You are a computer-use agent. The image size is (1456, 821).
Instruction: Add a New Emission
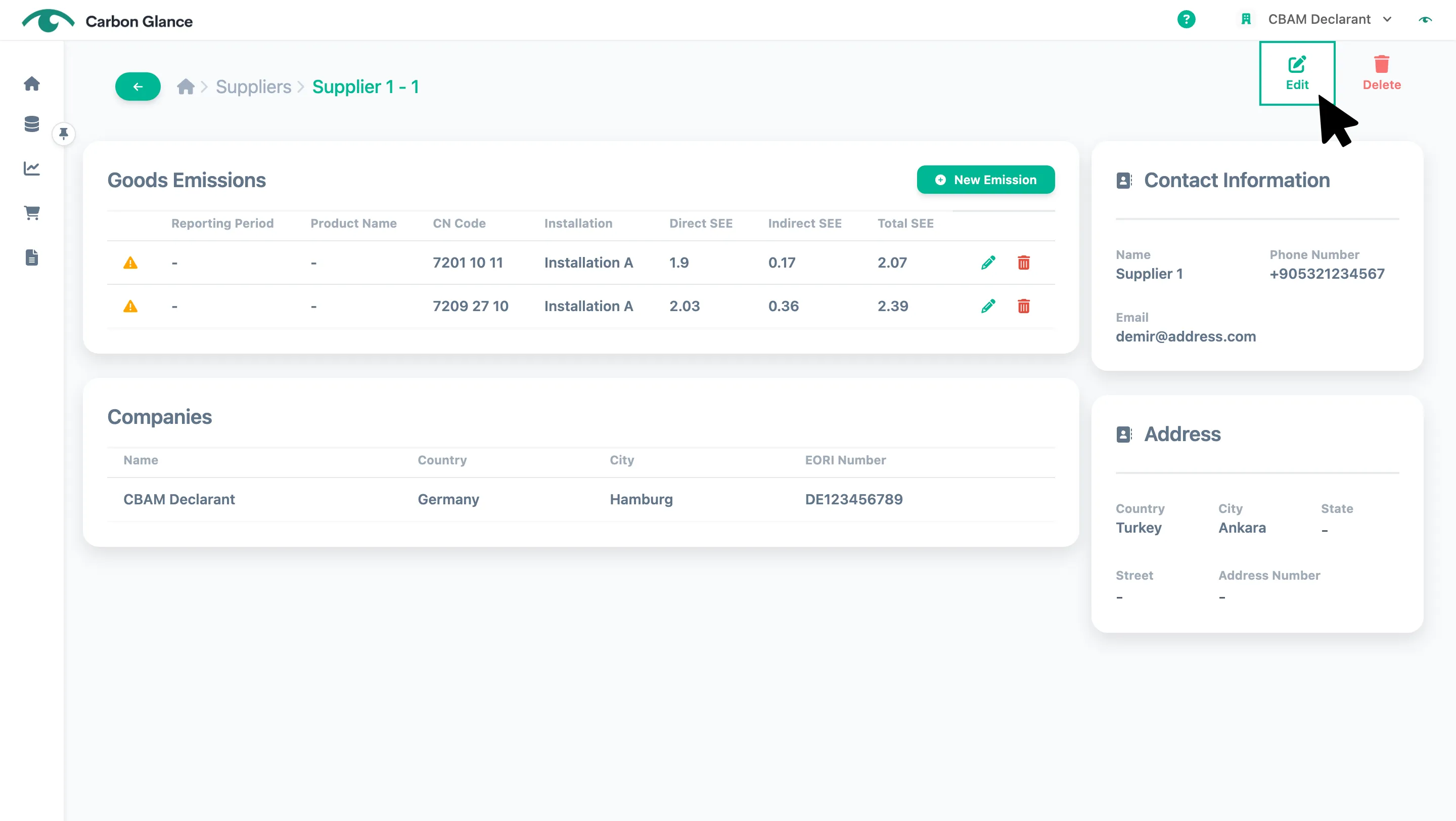pyautogui.click(x=986, y=180)
